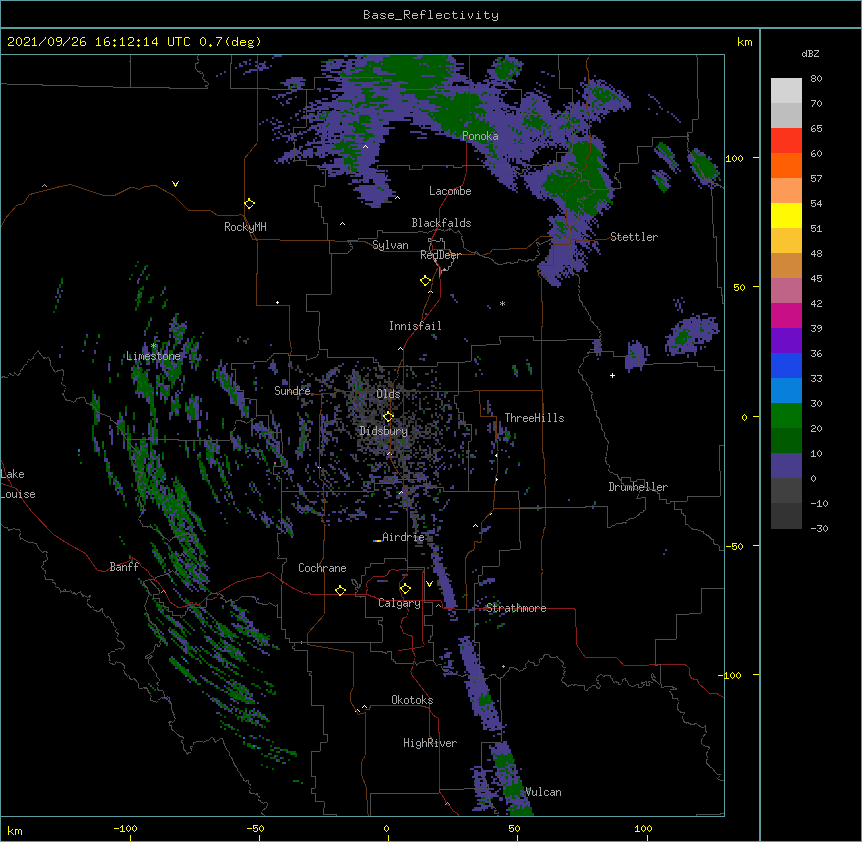
Task: Click the Airdrie city label
Action: [403, 537]
